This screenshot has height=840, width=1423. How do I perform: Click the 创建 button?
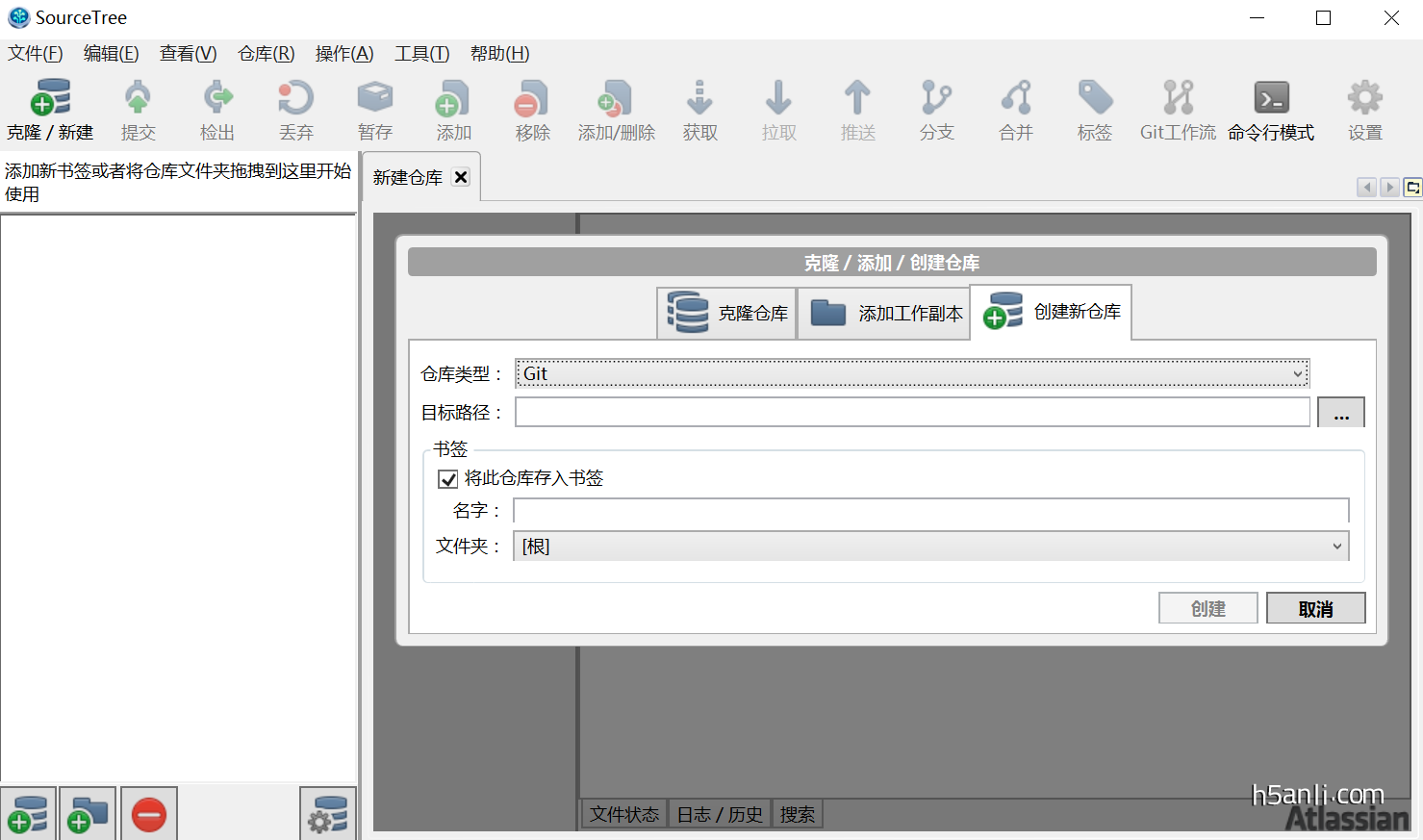(x=1208, y=608)
